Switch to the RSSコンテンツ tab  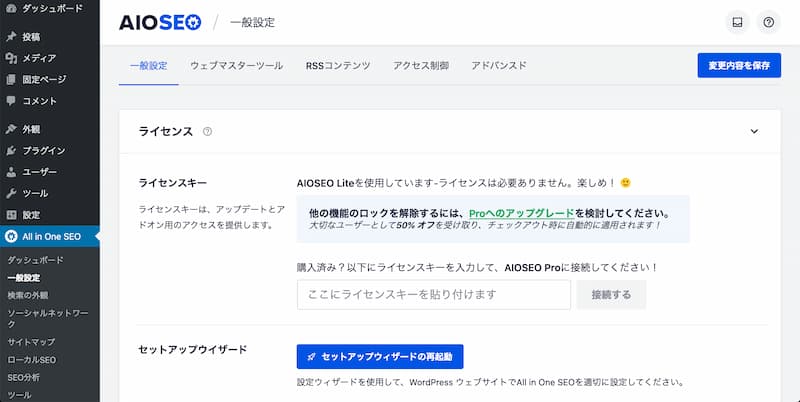pos(338,65)
